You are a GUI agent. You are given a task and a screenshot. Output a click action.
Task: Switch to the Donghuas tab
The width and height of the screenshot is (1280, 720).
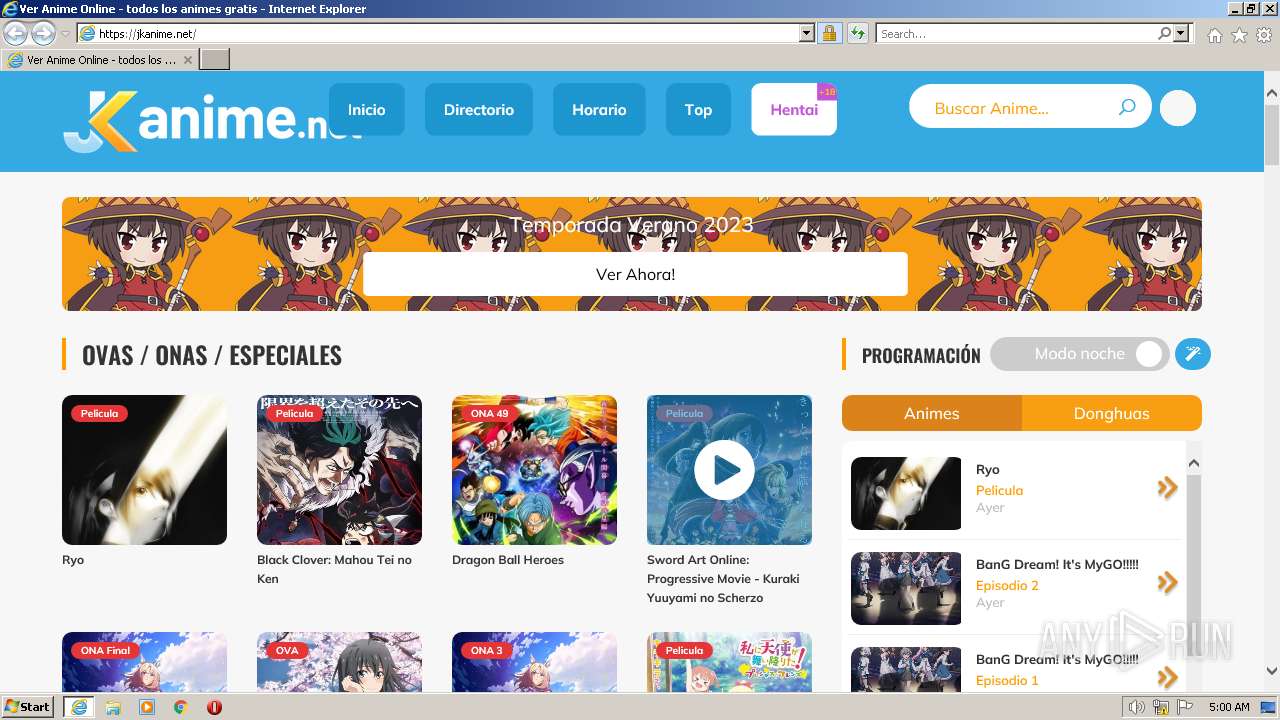(x=1112, y=413)
